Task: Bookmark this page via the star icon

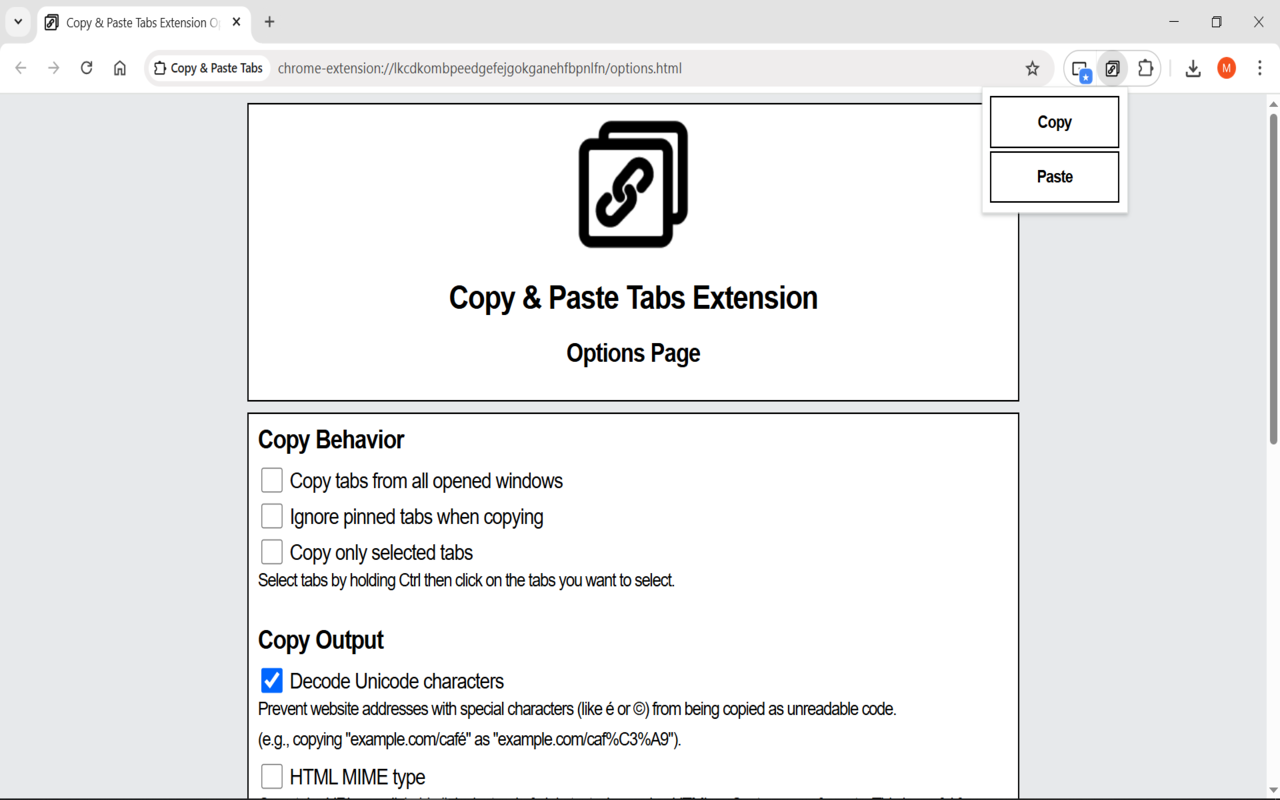Action: [x=1031, y=68]
